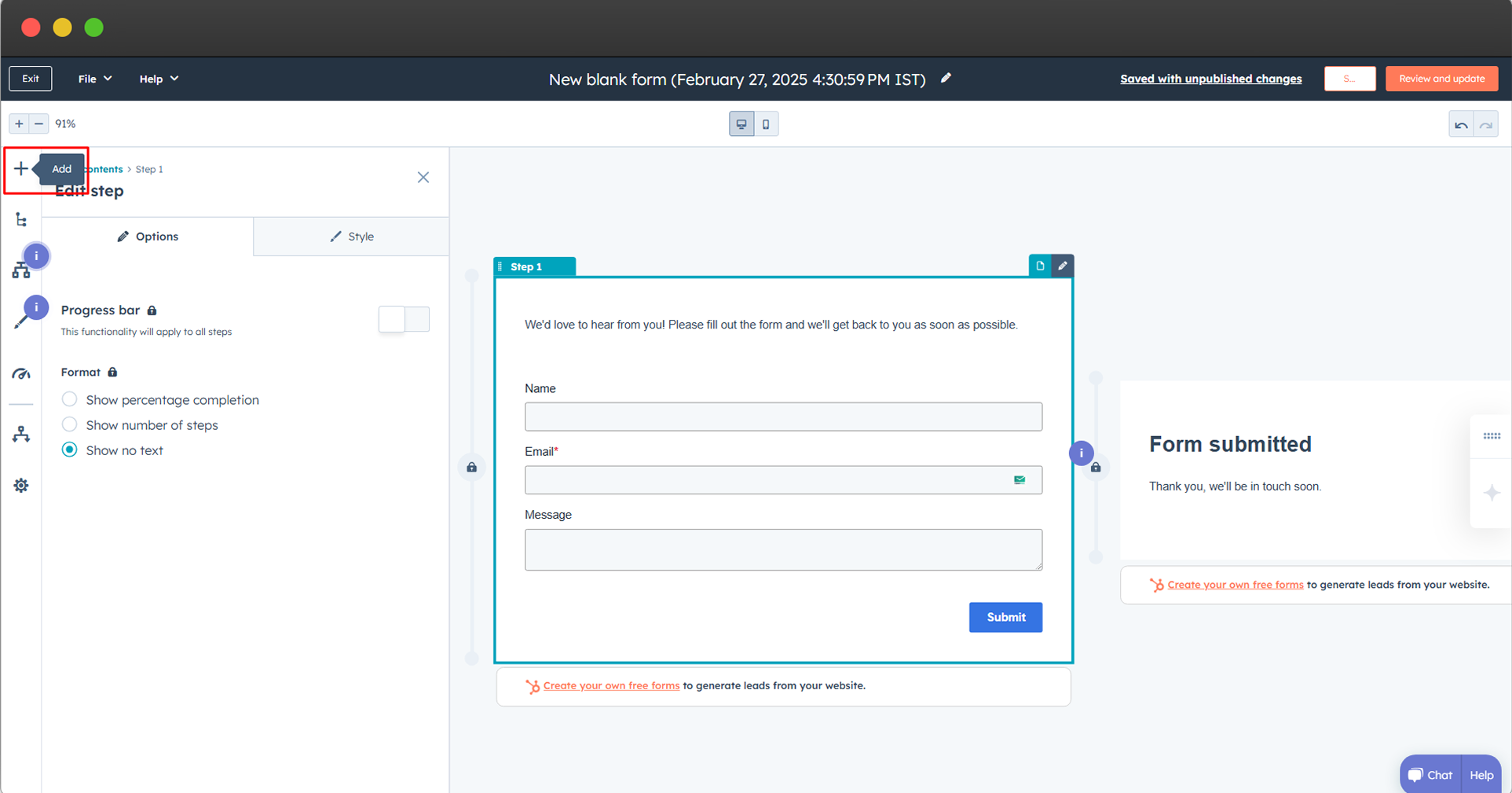Image resolution: width=1512 pixels, height=793 pixels.
Task: Click Review and update button
Action: [x=1441, y=79]
